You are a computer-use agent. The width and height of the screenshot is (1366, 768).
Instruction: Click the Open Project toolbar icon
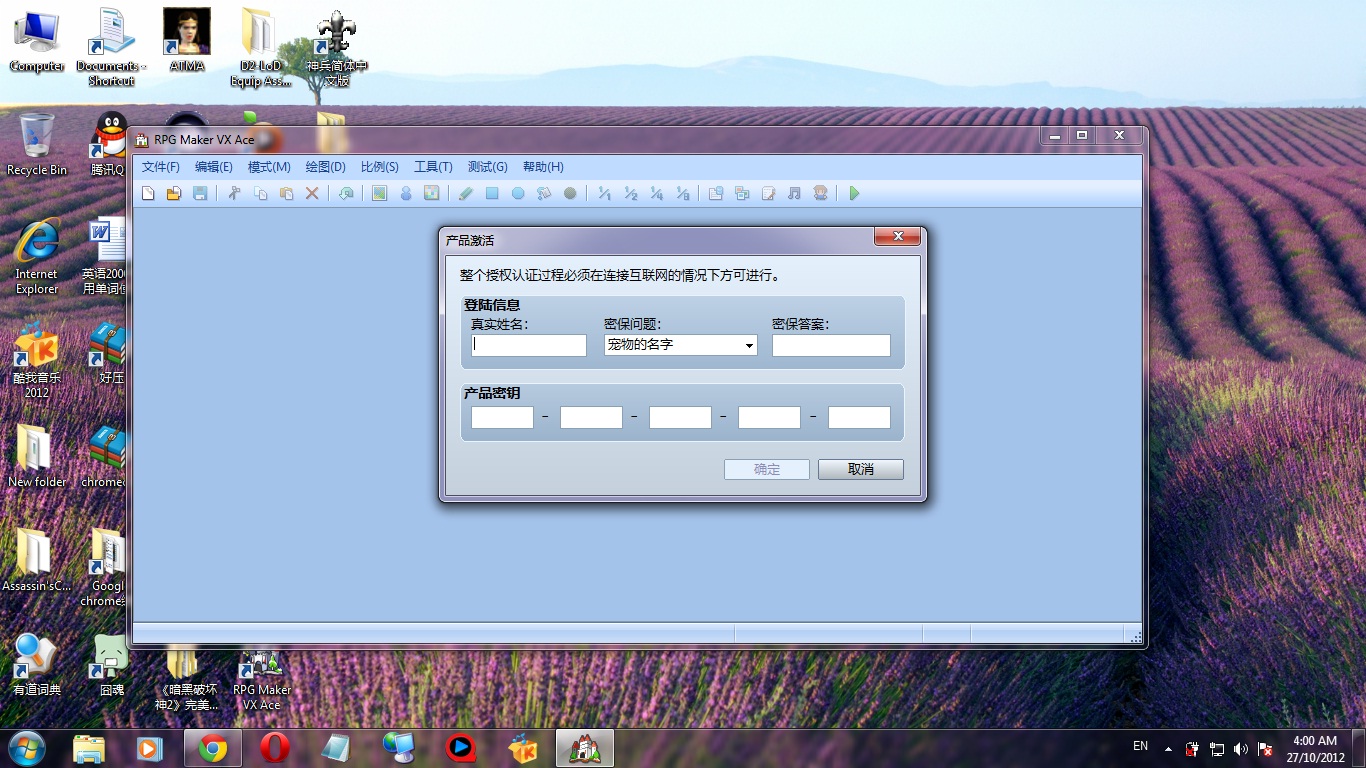tap(174, 193)
